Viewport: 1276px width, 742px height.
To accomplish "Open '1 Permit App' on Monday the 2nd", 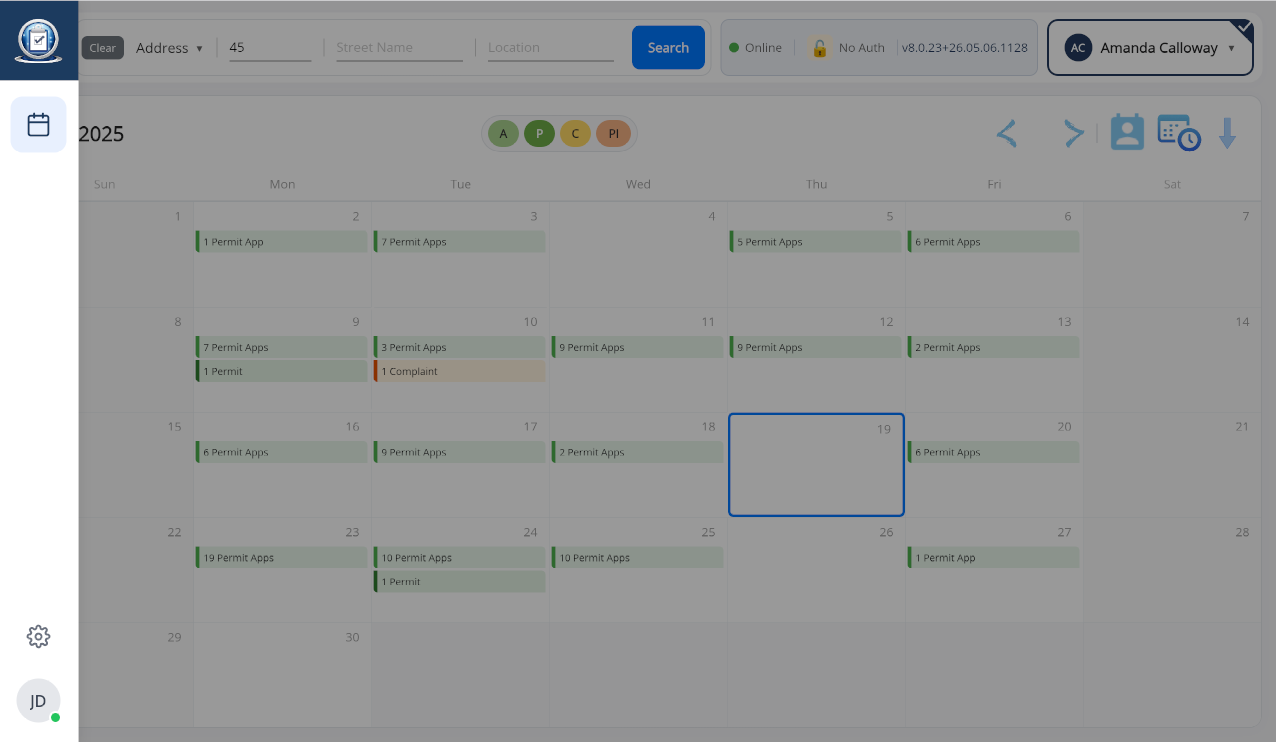I will (x=281, y=242).
